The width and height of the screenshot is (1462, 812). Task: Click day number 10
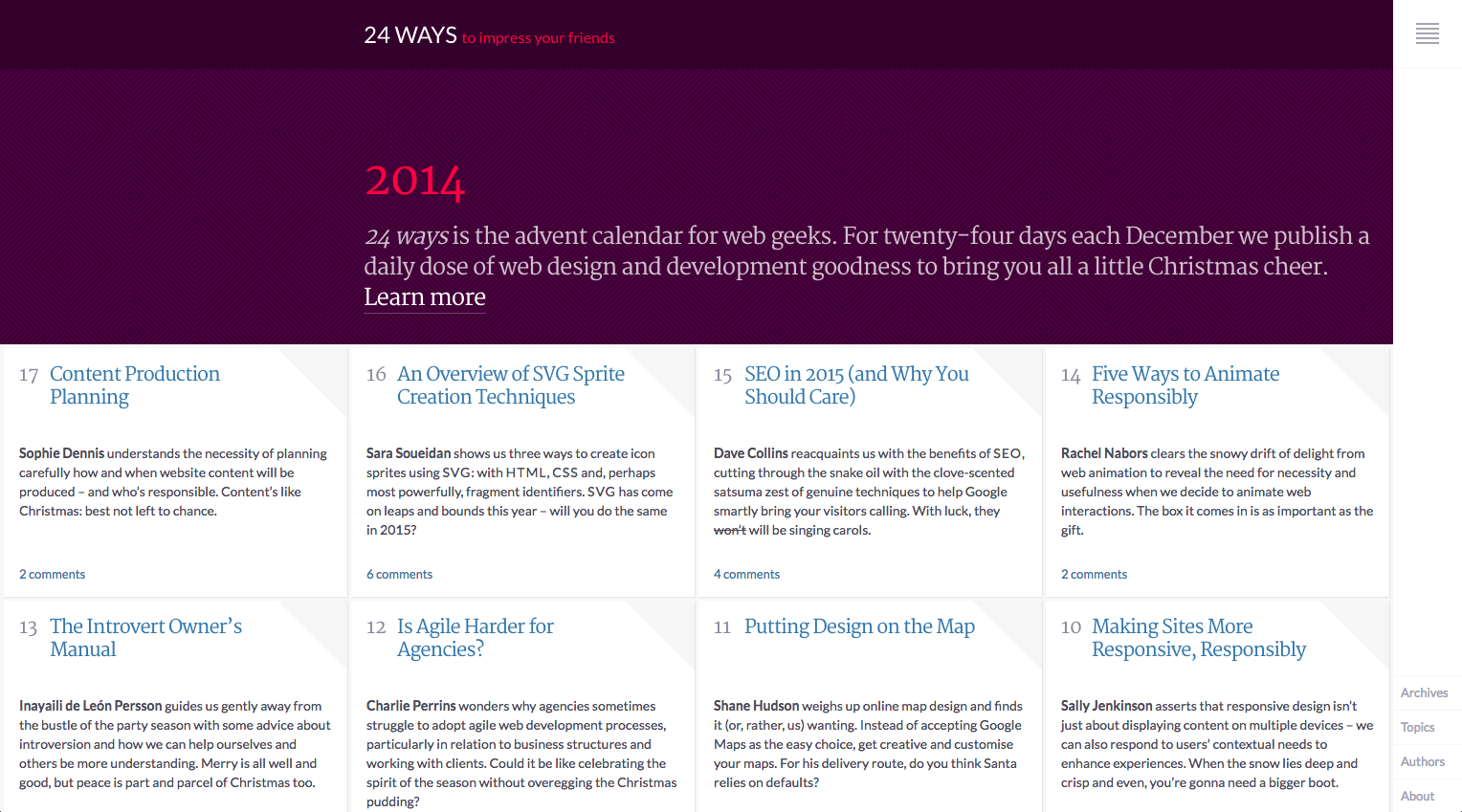coord(1071,627)
